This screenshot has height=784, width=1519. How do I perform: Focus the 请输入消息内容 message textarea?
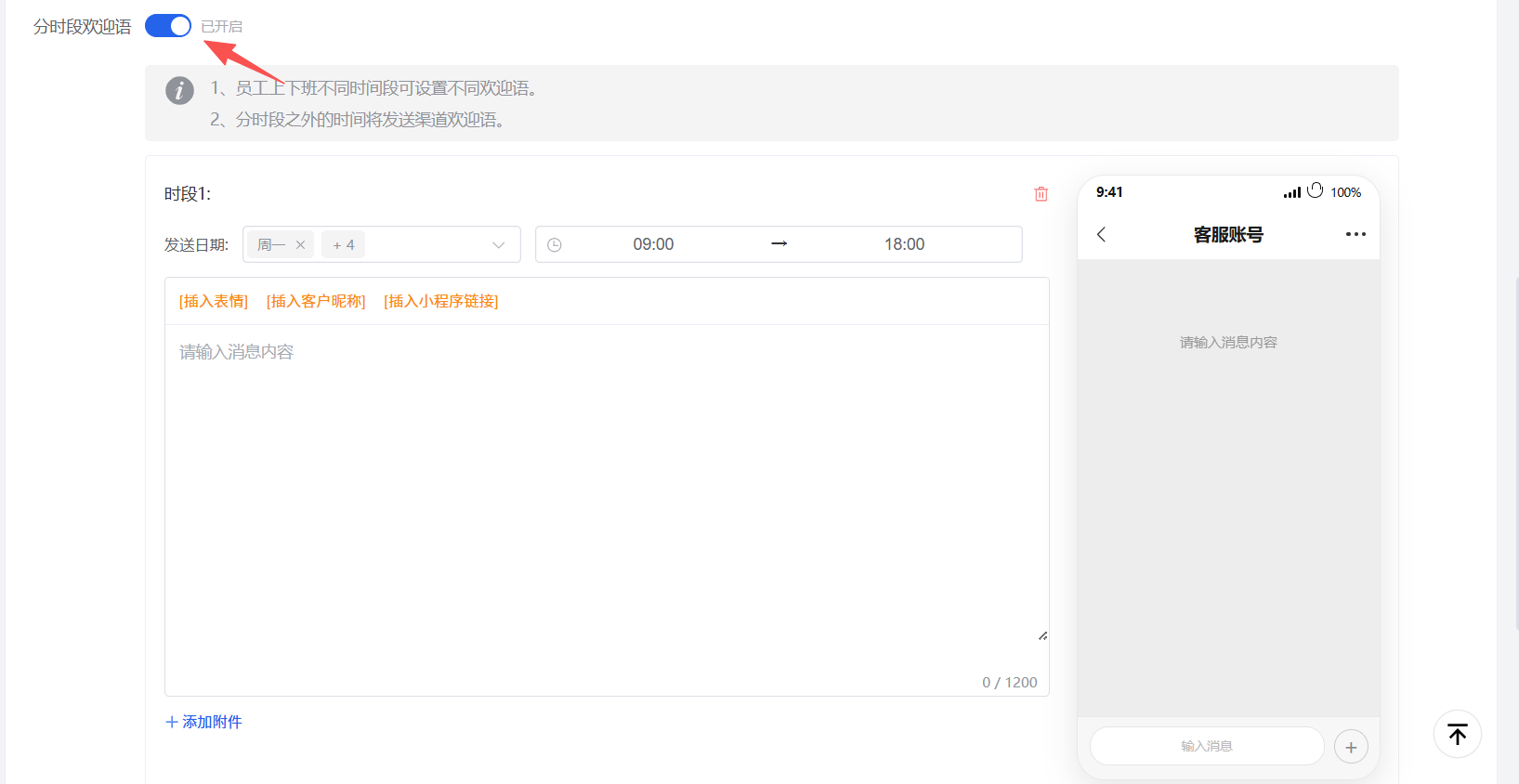[607, 484]
